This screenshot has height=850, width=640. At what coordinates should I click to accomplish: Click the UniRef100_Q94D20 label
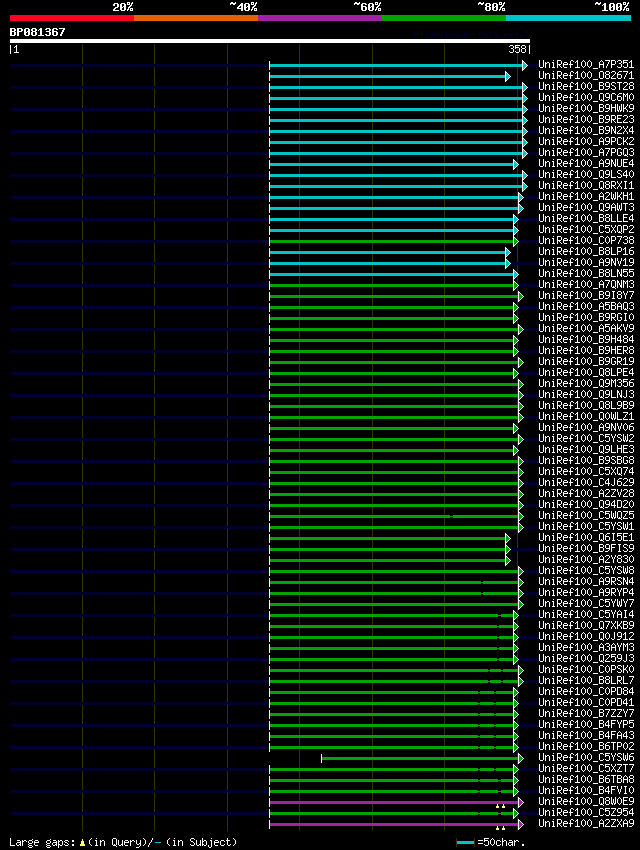point(586,505)
